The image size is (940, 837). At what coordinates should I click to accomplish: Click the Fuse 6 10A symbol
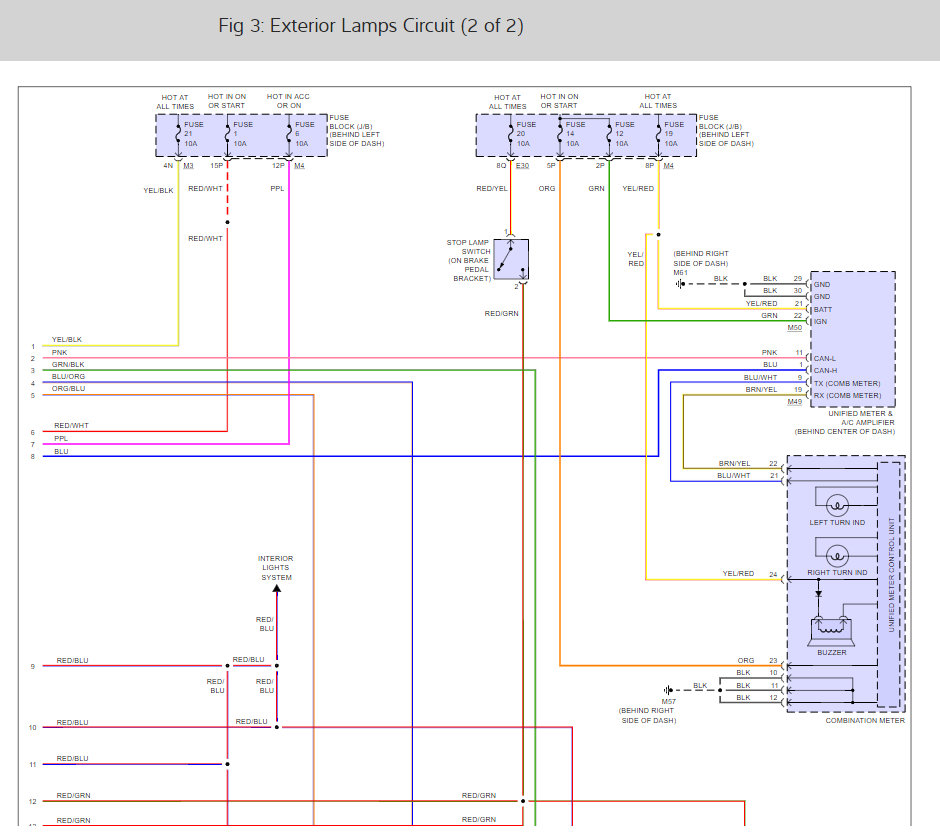pos(289,134)
